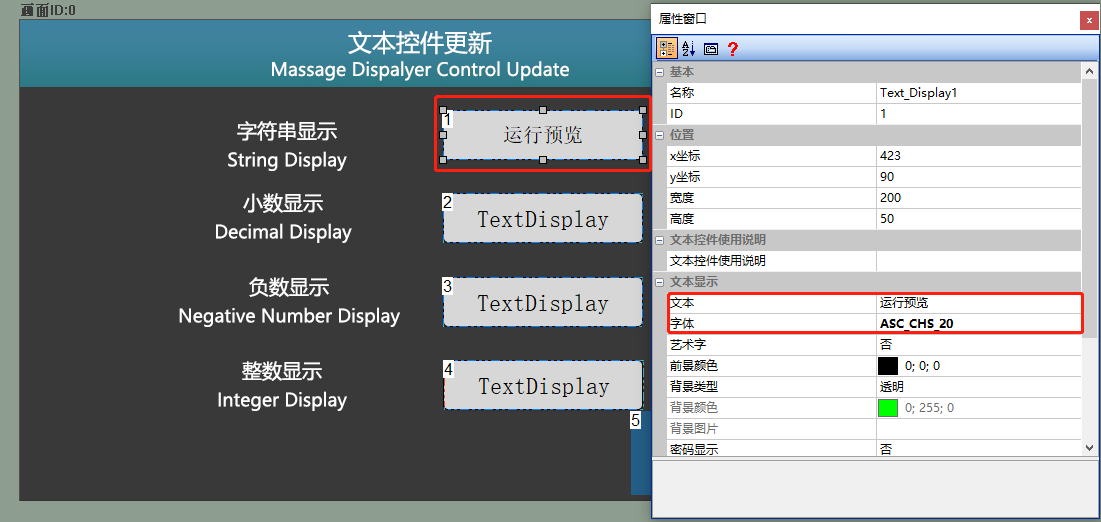The image size is (1101, 522).
Task: Edit the 文本 value 运行预览
Action: pyautogui.click(x=978, y=303)
